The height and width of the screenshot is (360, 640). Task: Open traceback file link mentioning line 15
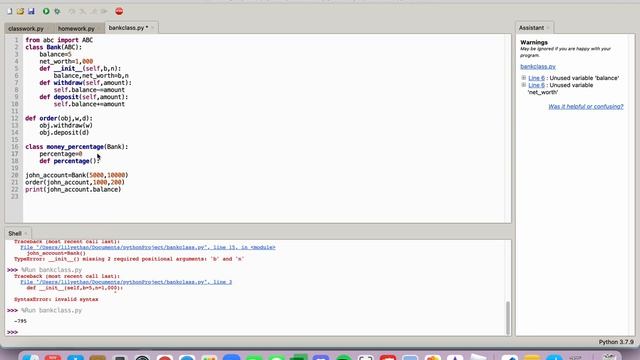pyautogui.click(x=148, y=247)
